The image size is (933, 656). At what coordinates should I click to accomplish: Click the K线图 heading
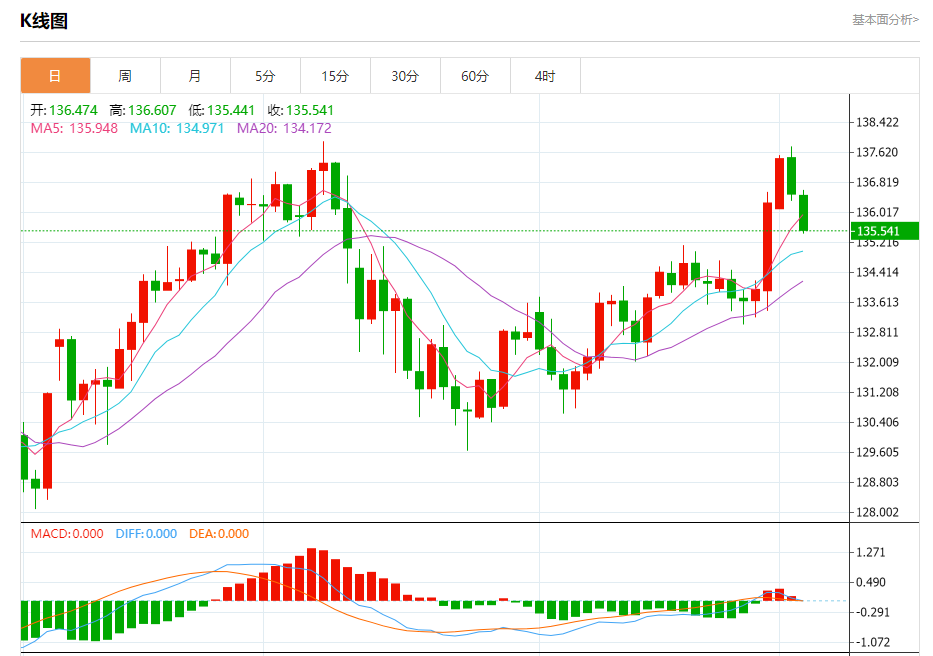click(44, 21)
